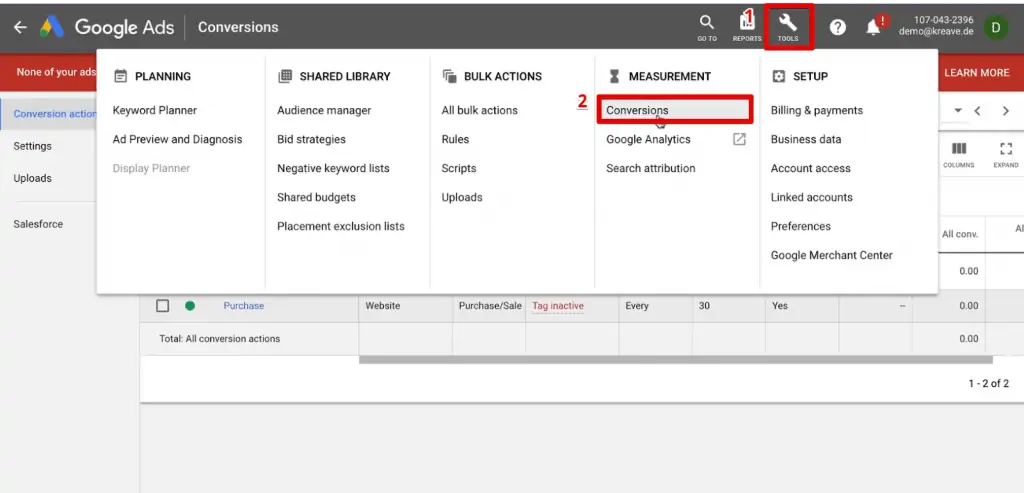This screenshot has width=1024, height=493.
Task: Open Linked accounts
Action: [812, 197]
